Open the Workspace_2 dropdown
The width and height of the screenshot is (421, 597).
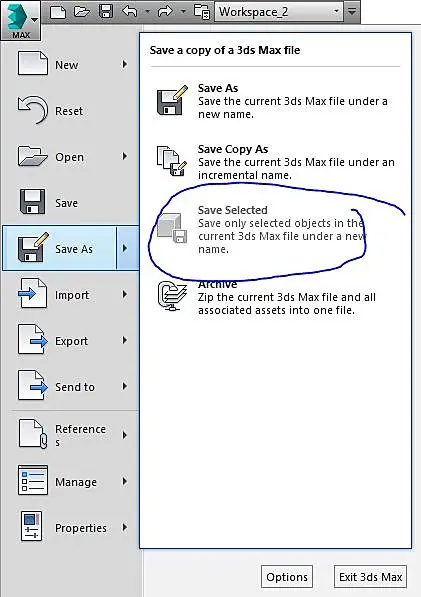279,12
